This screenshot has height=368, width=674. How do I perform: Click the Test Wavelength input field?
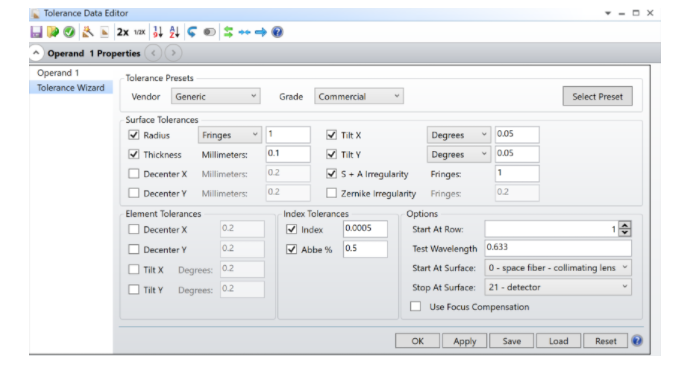coord(558,248)
